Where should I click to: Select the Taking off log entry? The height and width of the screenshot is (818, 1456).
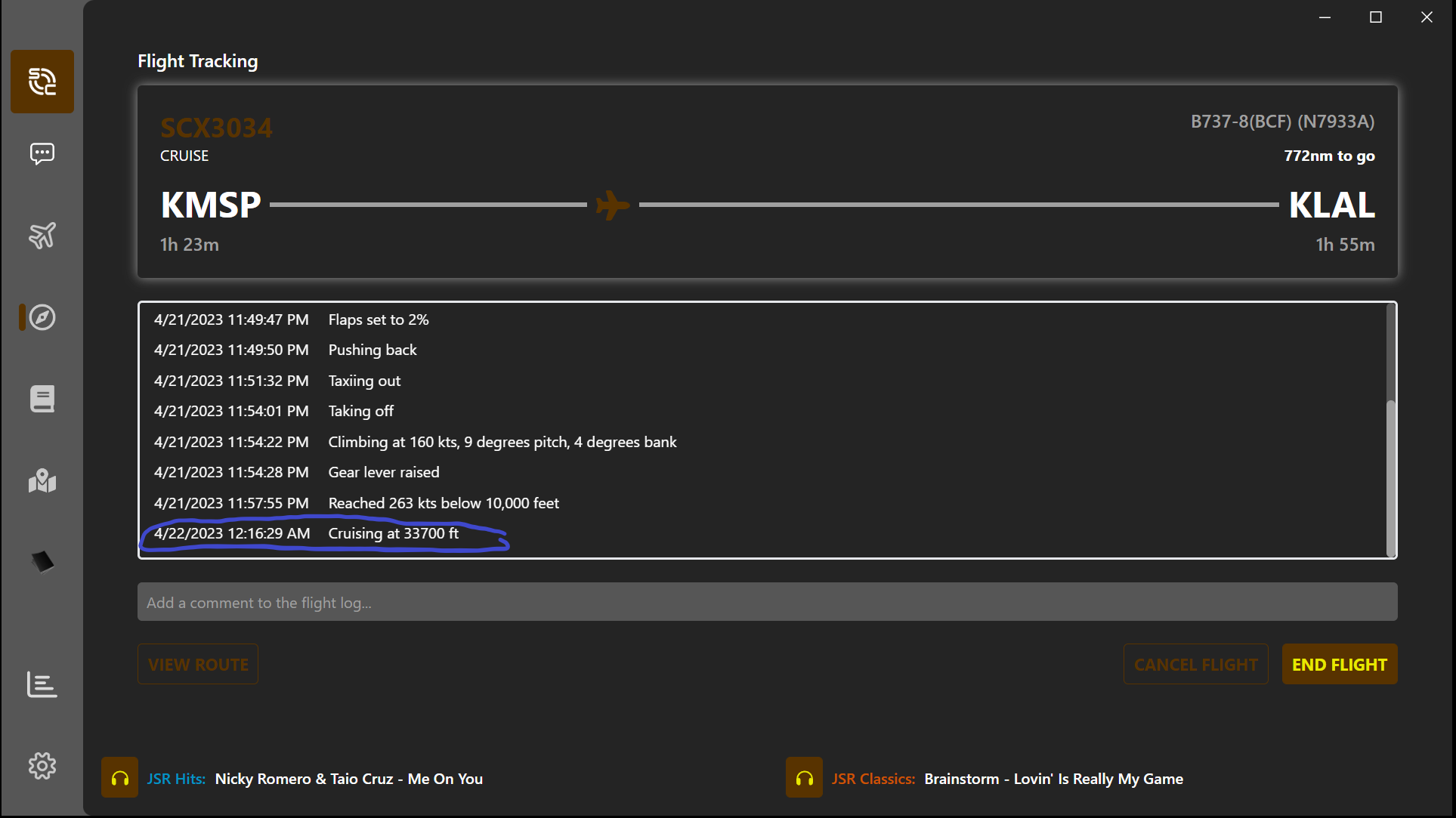pyautogui.click(x=360, y=411)
